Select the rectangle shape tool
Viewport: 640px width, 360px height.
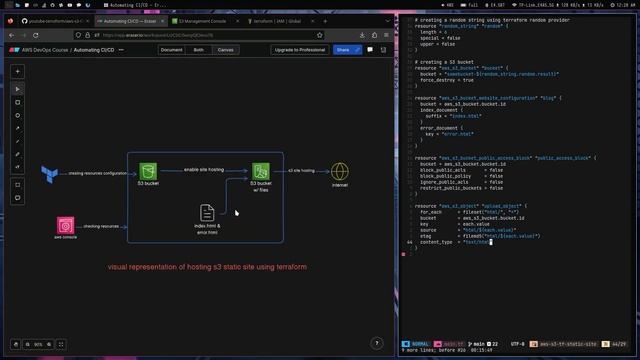pyautogui.click(x=18, y=102)
